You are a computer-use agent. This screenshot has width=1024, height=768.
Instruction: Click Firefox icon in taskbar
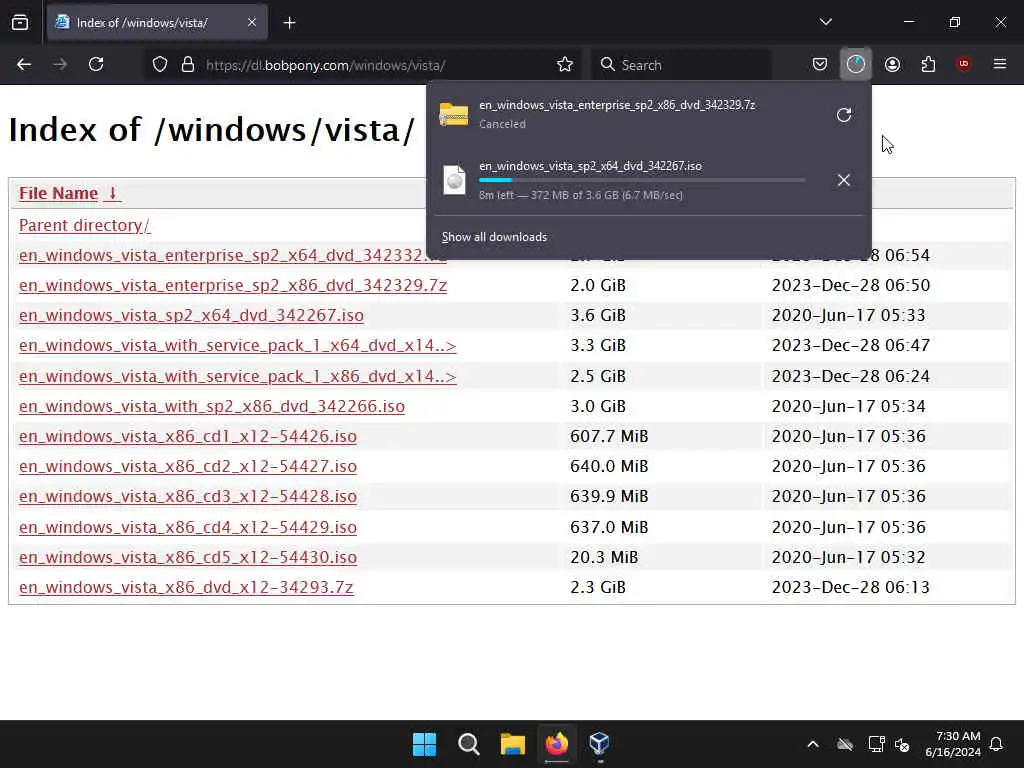(556, 744)
